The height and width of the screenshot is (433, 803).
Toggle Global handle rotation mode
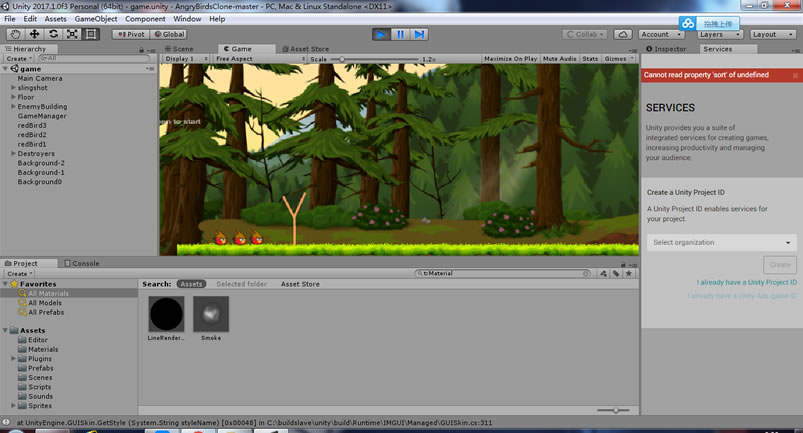coord(169,34)
